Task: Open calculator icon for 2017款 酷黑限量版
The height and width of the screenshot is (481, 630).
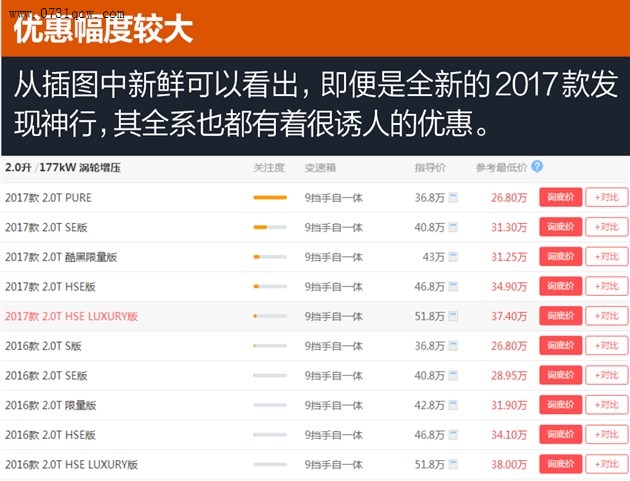Action: click(x=453, y=257)
